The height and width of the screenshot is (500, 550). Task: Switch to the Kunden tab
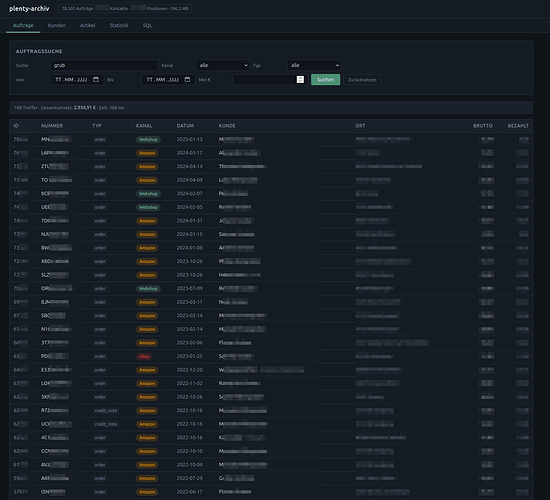click(x=57, y=25)
